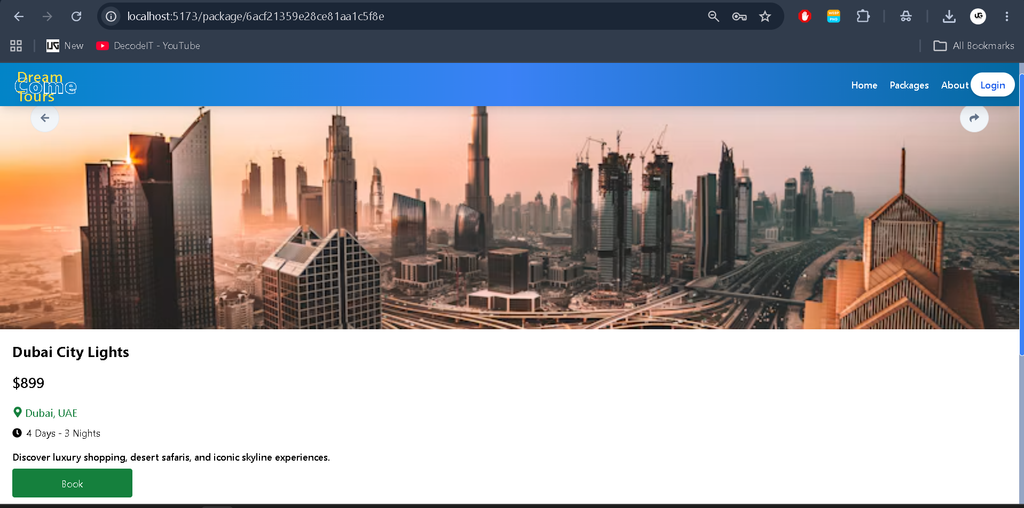Open the DecodeIT - YouTube bookmark
Image resolution: width=1024 pixels, height=508 pixels.
(x=148, y=46)
